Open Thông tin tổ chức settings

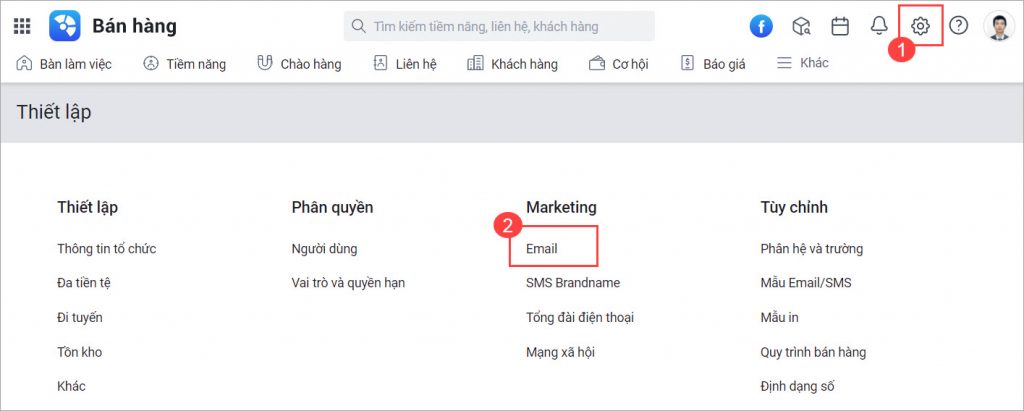click(x=106, y=249)
